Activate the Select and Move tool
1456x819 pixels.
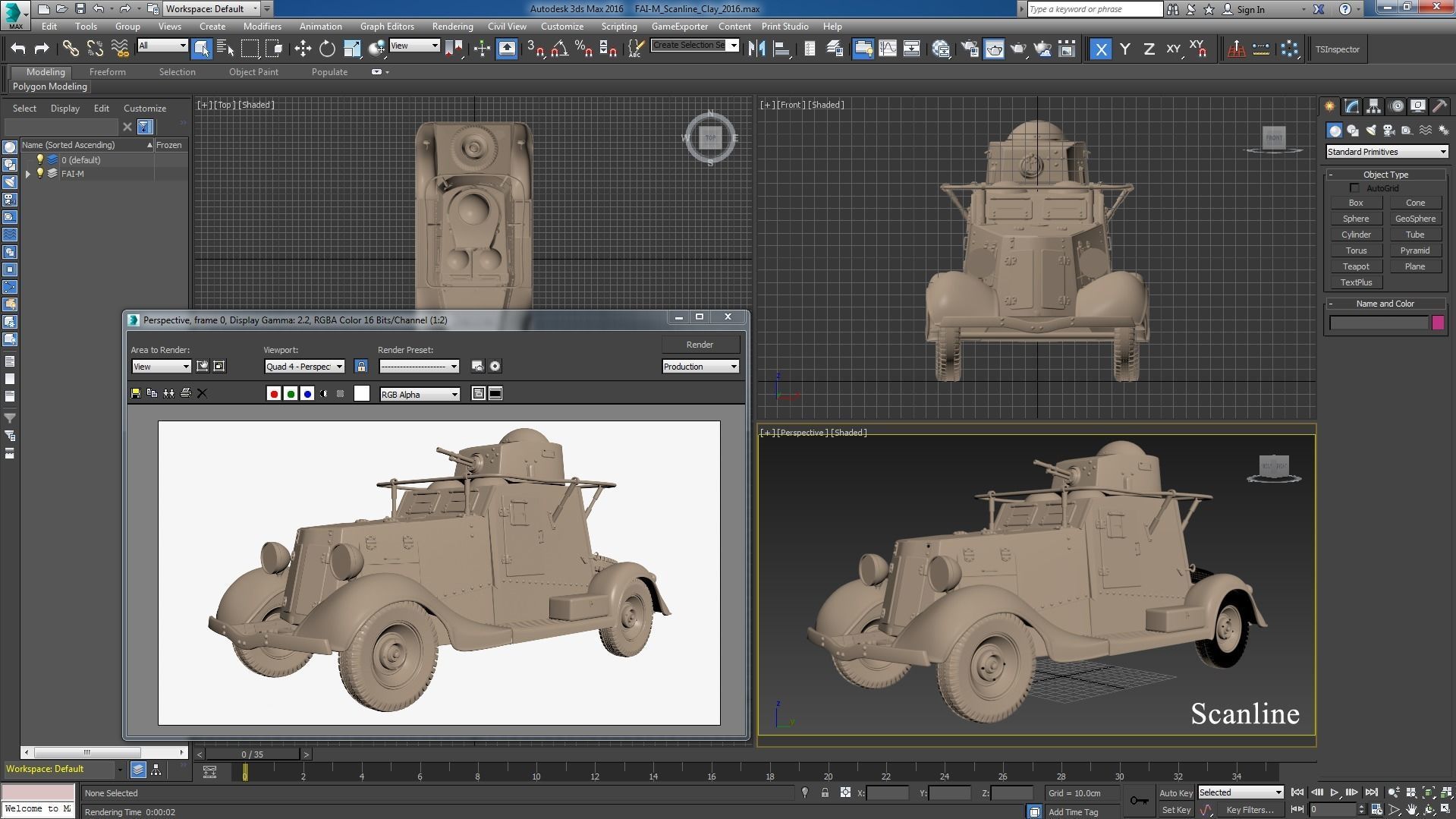point(303,49)
